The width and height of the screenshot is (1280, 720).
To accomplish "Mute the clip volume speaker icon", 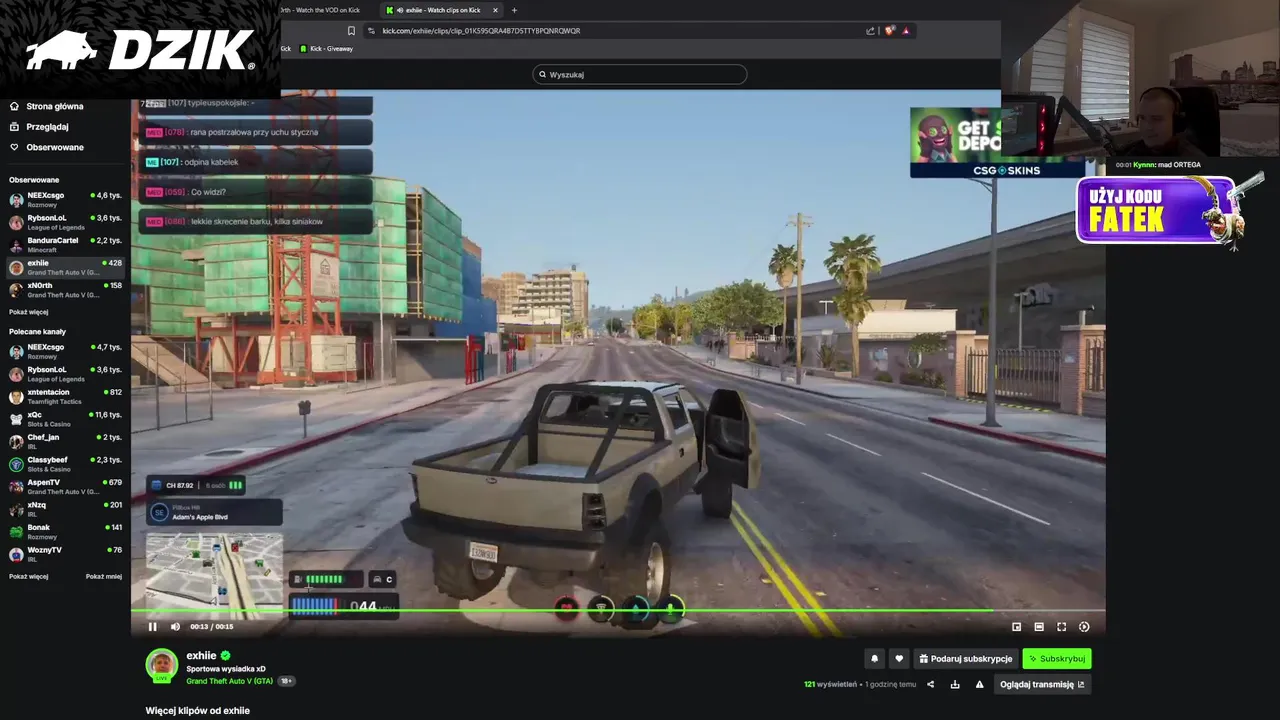I will tap(175, 627).
